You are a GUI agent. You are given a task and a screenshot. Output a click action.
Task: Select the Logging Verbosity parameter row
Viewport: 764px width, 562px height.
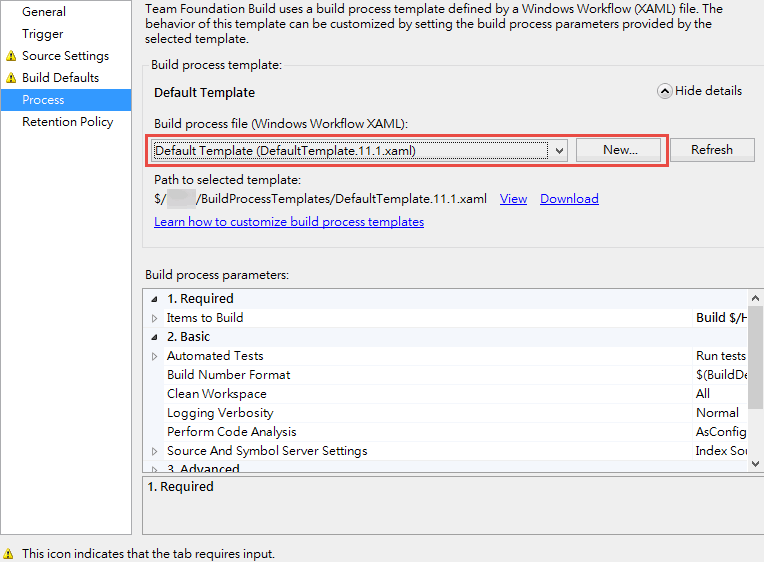(x=220, y=413)
